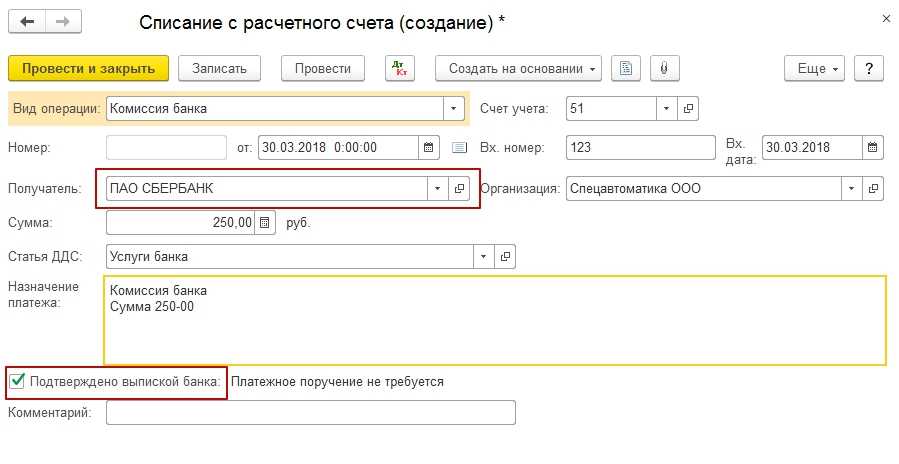Image resolution: width=899 pixels, height=464 pixels.
Task: Click the Назначение платежа text area
Action: (x=495, y=320)
